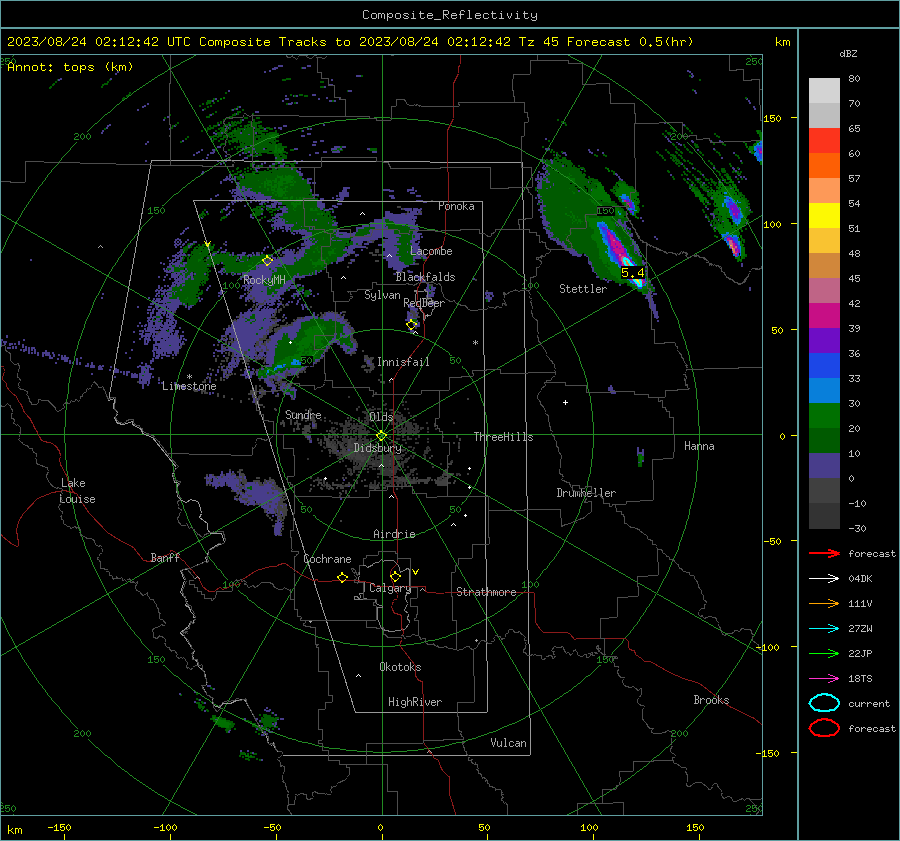Click the purple 36-39 dBZ swatch
The width and height of the screenshot is (900, 841).
824,340
